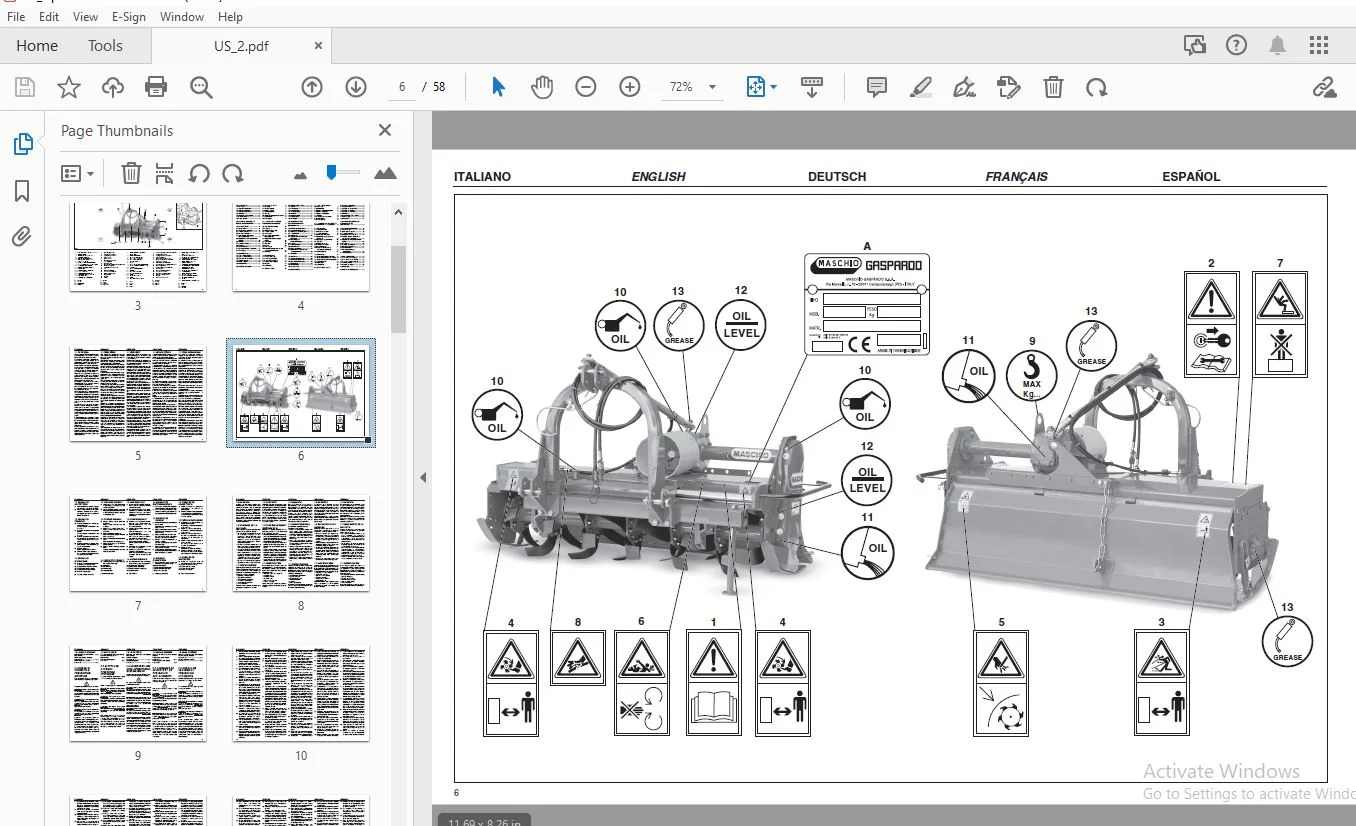Open the share review icon top right
The width and height of the screenshot is (1356, 826).
1194,45
